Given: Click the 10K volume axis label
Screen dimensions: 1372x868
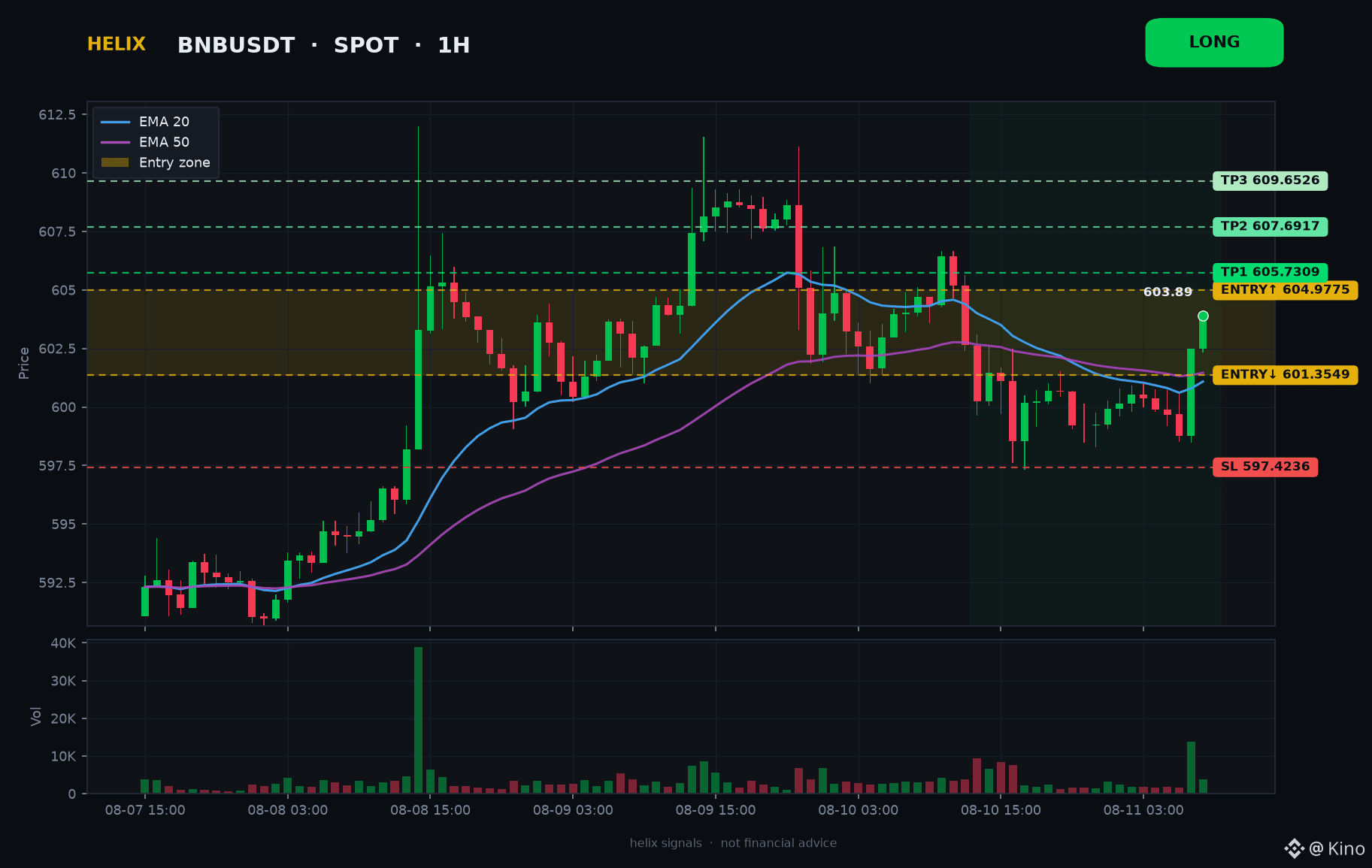Looking at the screenshot, I should click(x=63, y=756).
